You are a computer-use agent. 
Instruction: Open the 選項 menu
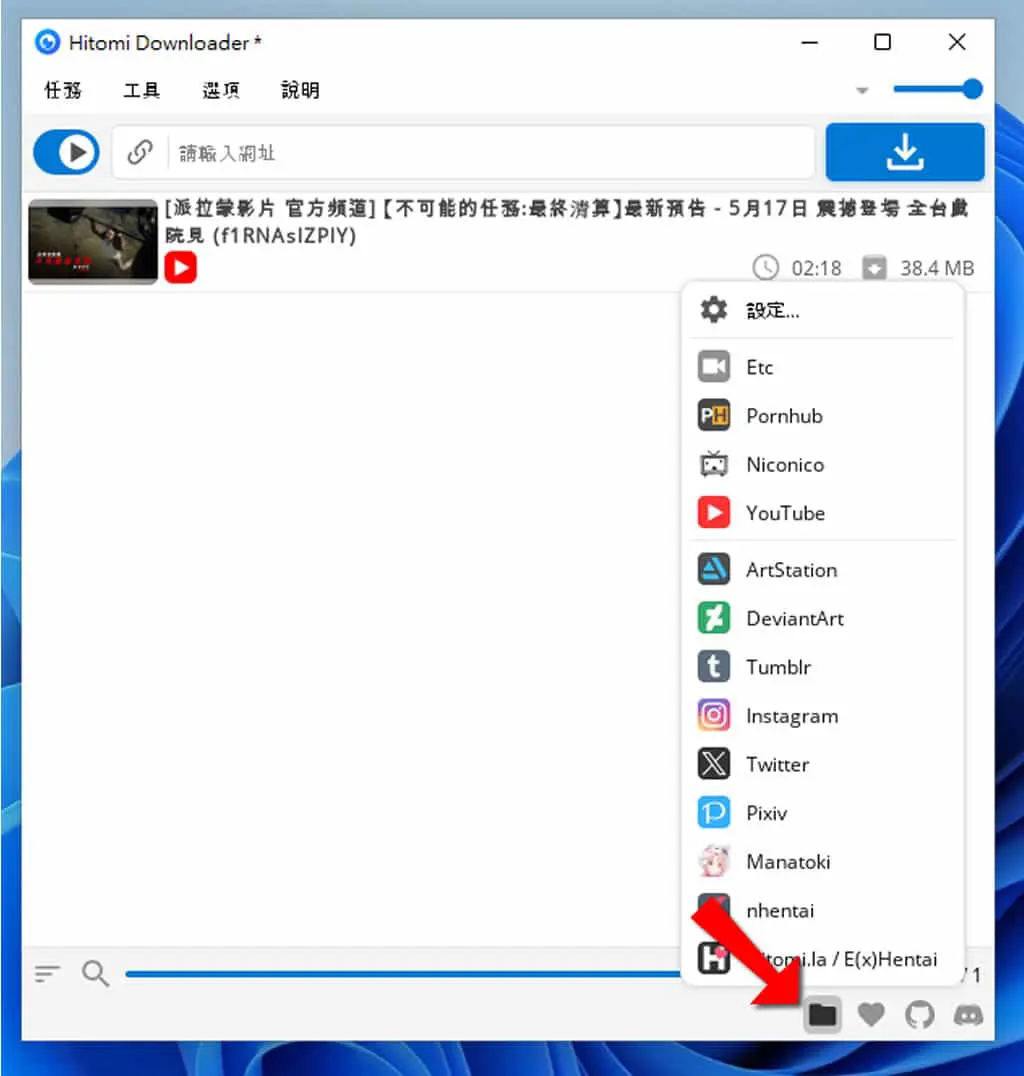[x=221, y=90]
